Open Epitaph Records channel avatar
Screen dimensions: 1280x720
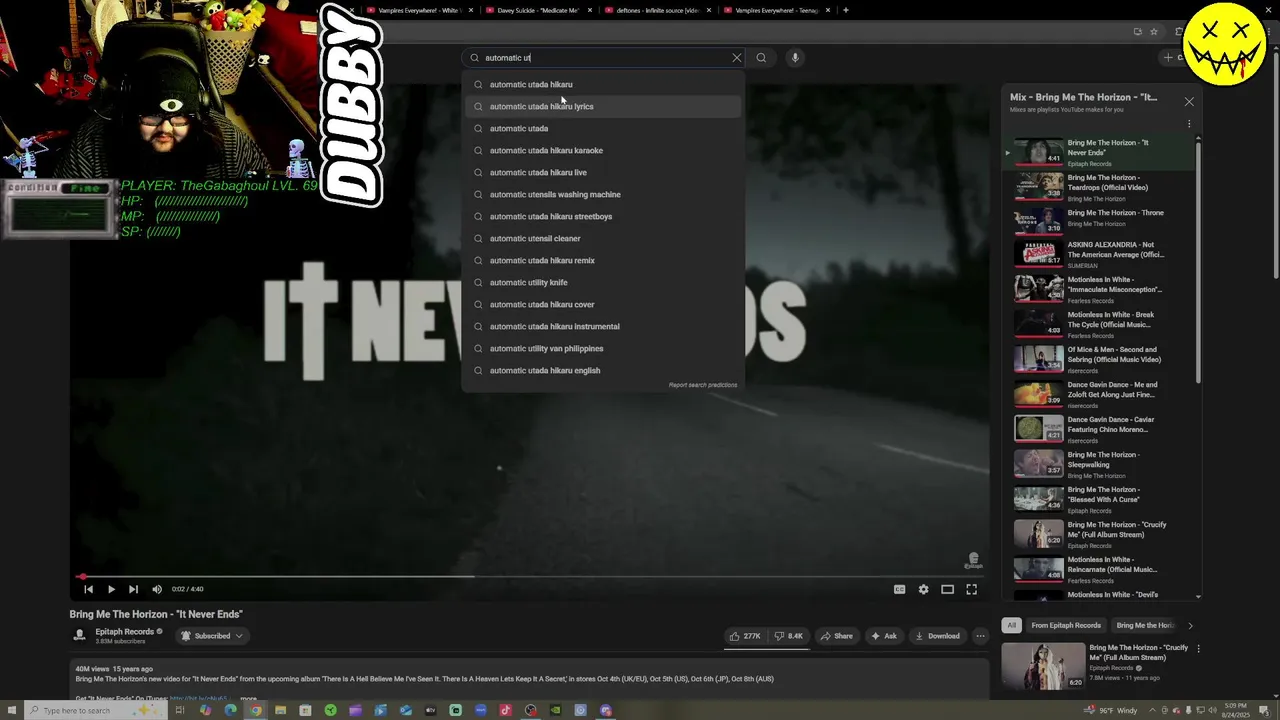coord(80,636)
